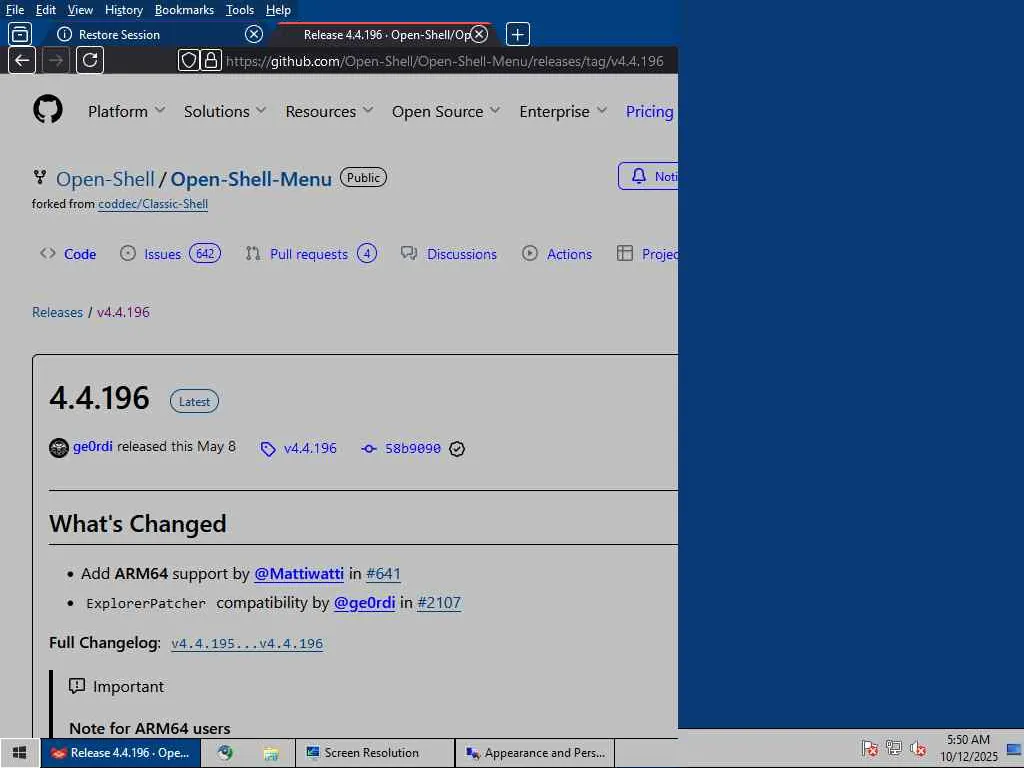Switch to the Actions tab
The width and height of the screenshot is (1024, 768).
click(556, 254)
